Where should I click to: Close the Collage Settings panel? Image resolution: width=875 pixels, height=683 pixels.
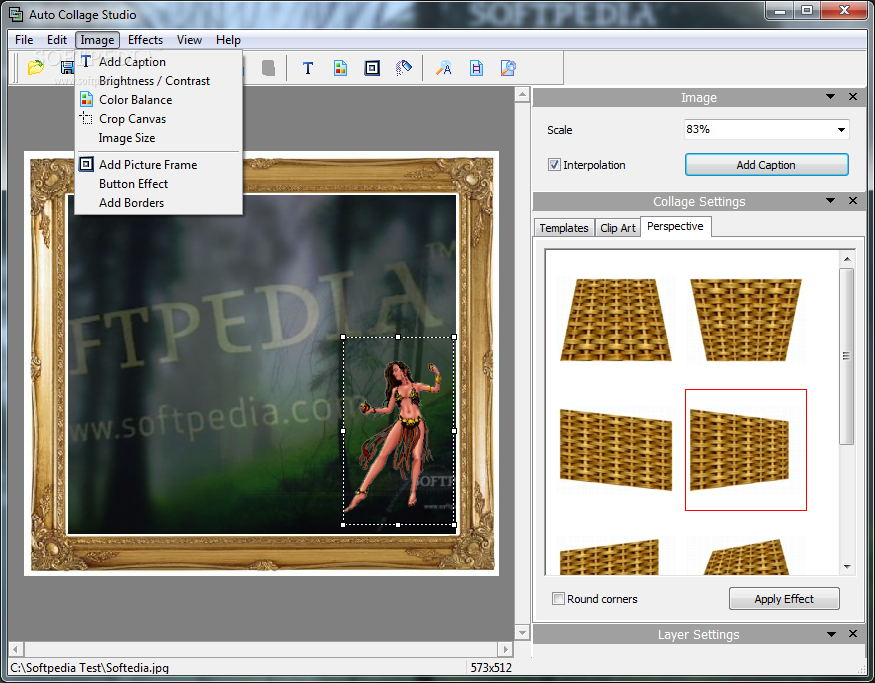click(853, 200)
